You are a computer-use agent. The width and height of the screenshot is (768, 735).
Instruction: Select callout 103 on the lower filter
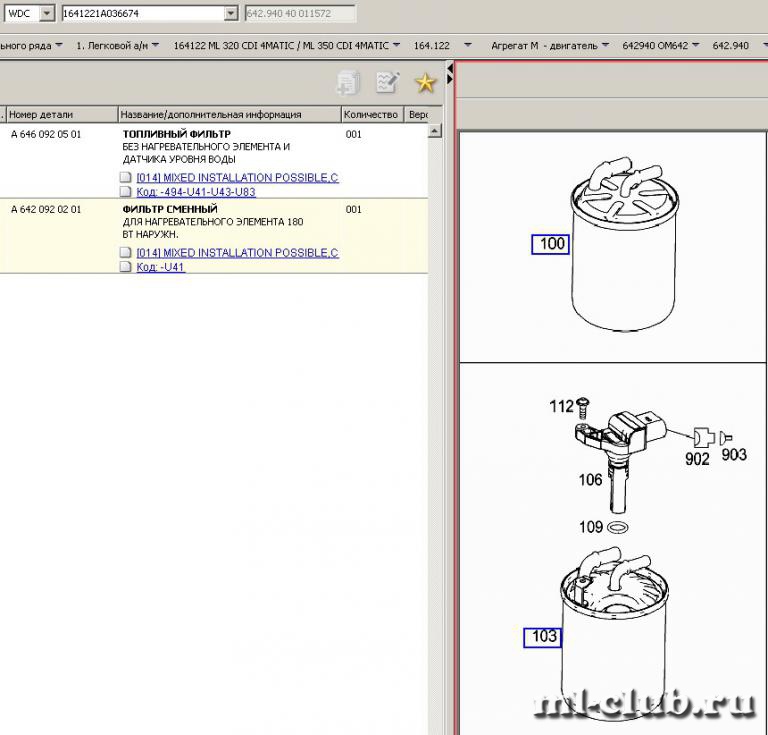click(543, 636)
